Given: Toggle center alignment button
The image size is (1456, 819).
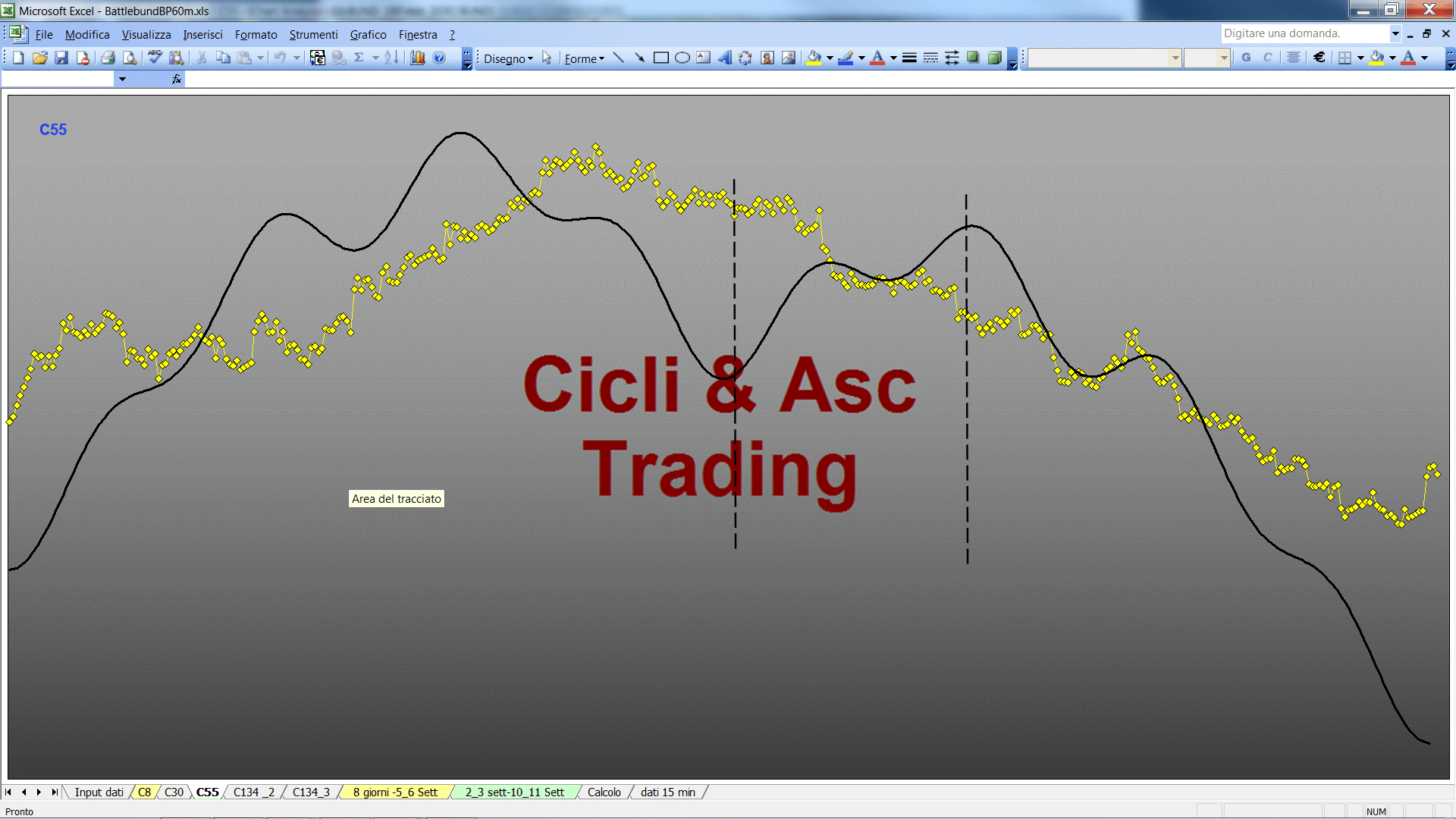Looking at the screenshot, I should pyautogui.click(x=1294, y=58).
